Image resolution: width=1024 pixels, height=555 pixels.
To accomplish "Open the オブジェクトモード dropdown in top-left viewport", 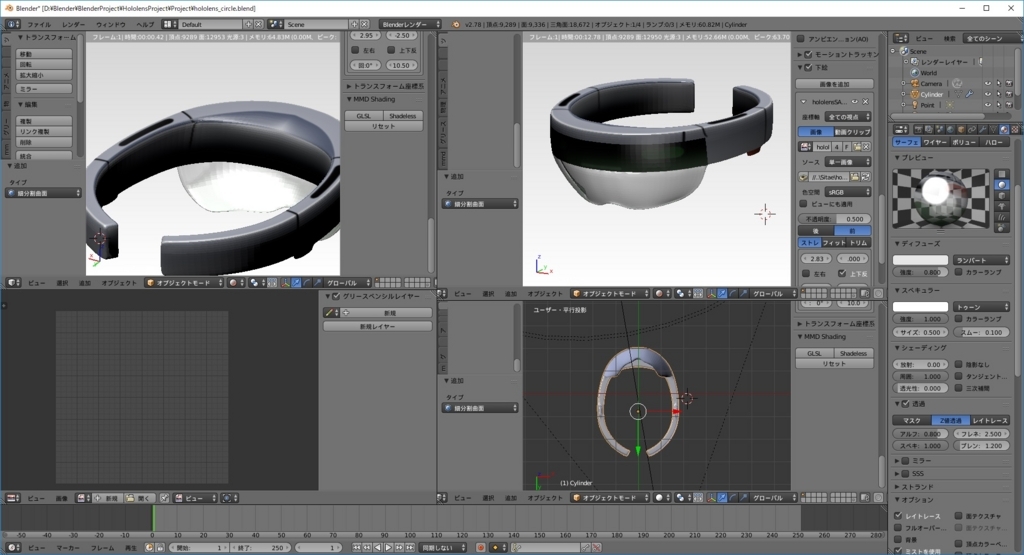I will point(185,283).
